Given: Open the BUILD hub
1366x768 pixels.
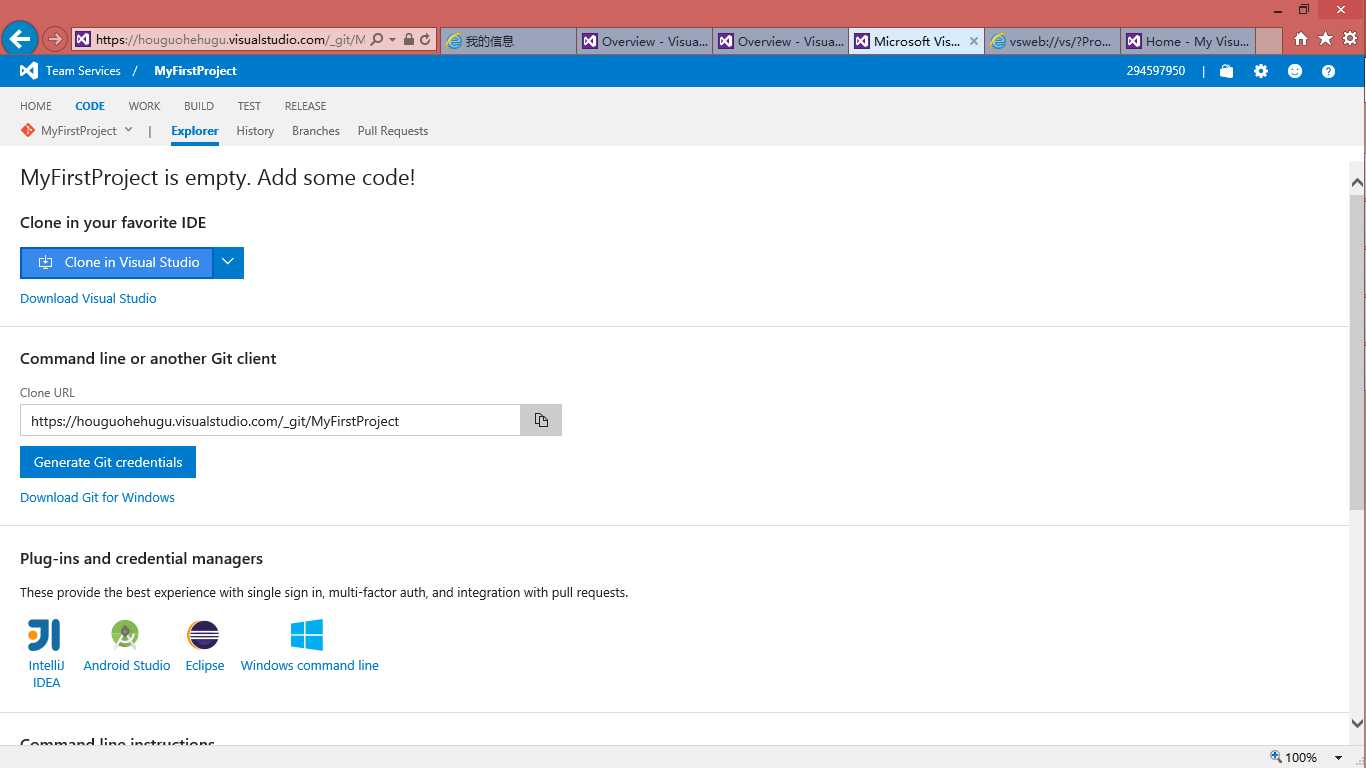Looking at the screenshot, I should coord(199,106).
